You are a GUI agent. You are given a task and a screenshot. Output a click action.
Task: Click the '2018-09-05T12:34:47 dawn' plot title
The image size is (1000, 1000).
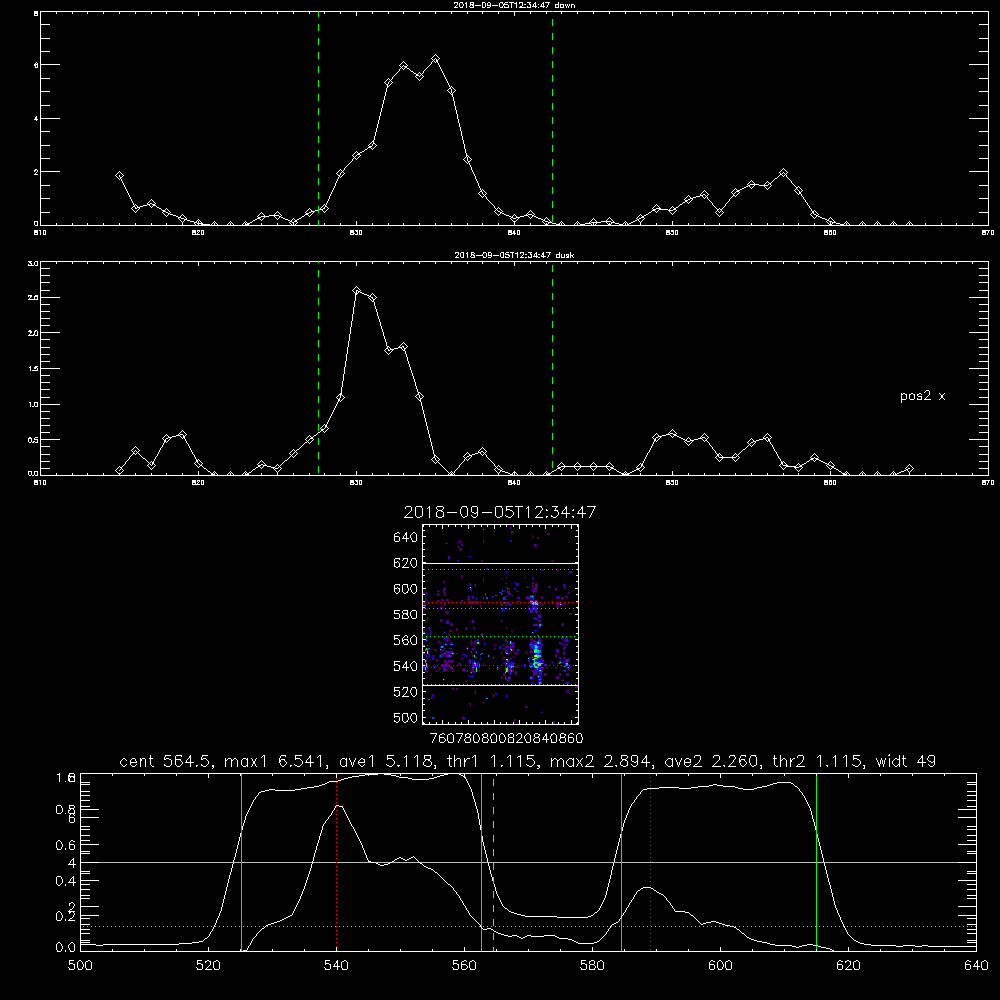[x=514, y=5]
